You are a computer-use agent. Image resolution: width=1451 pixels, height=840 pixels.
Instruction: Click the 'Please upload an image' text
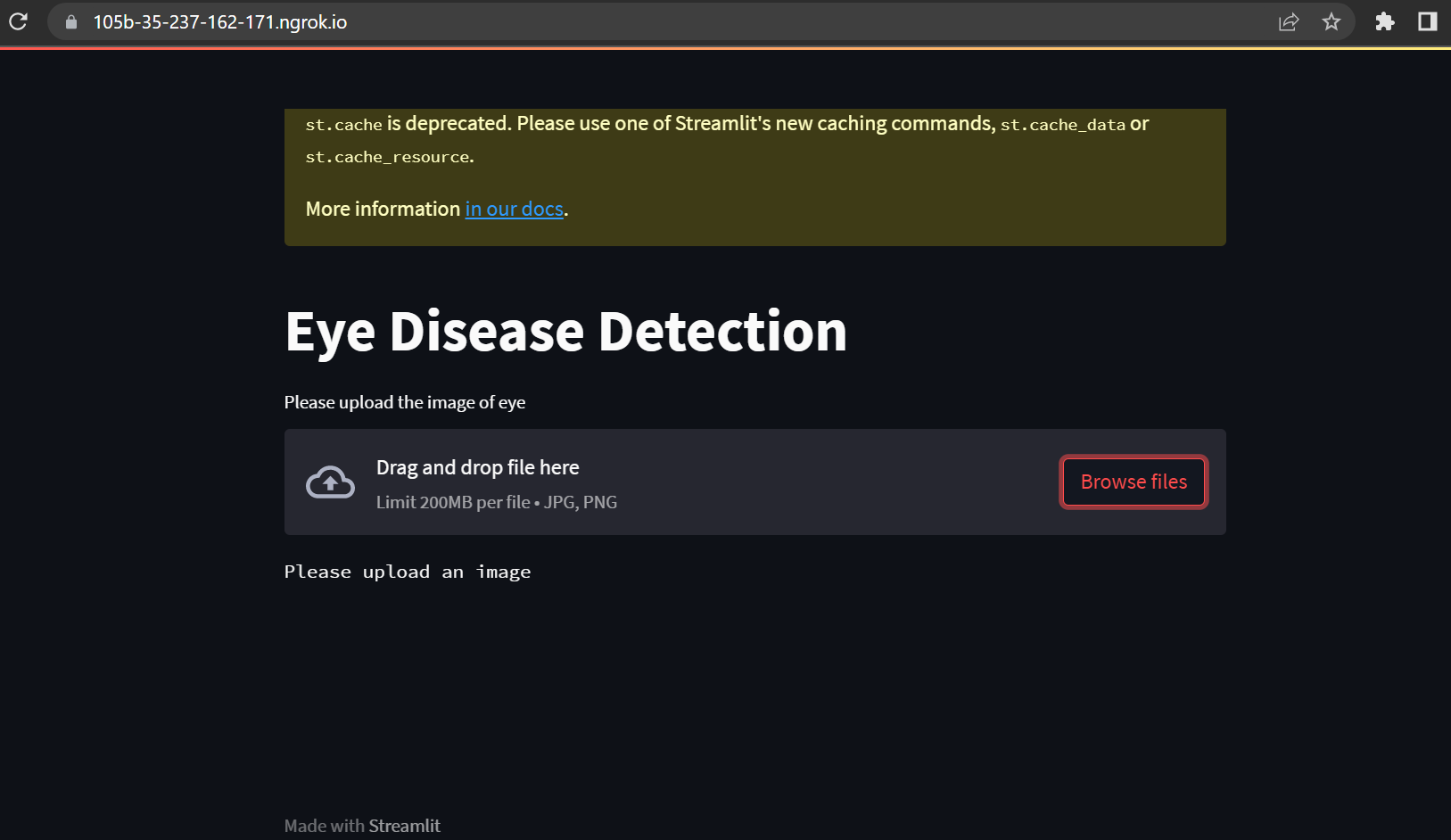point(407,572)
